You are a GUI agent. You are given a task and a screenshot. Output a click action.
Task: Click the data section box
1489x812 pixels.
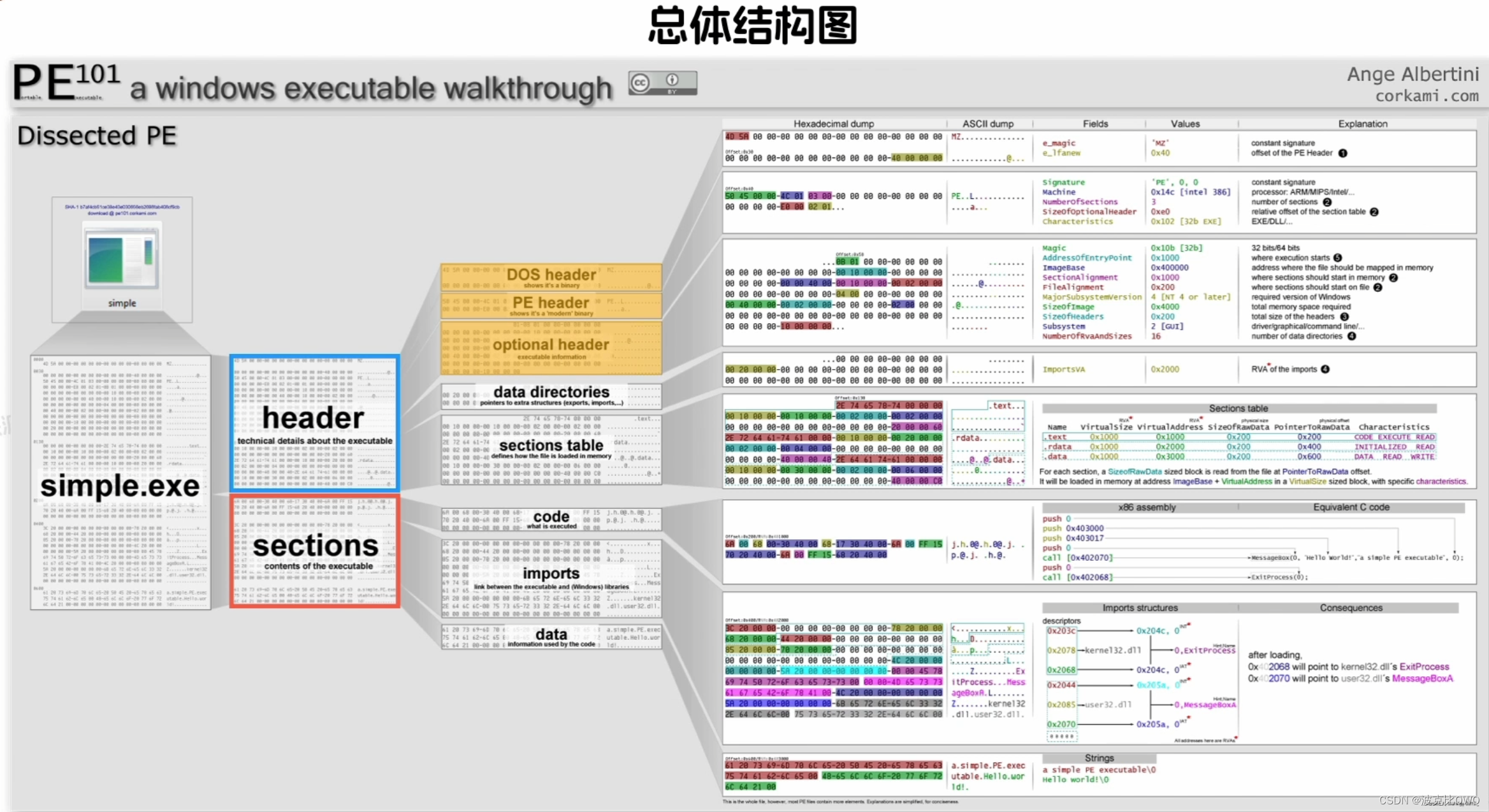551,636
